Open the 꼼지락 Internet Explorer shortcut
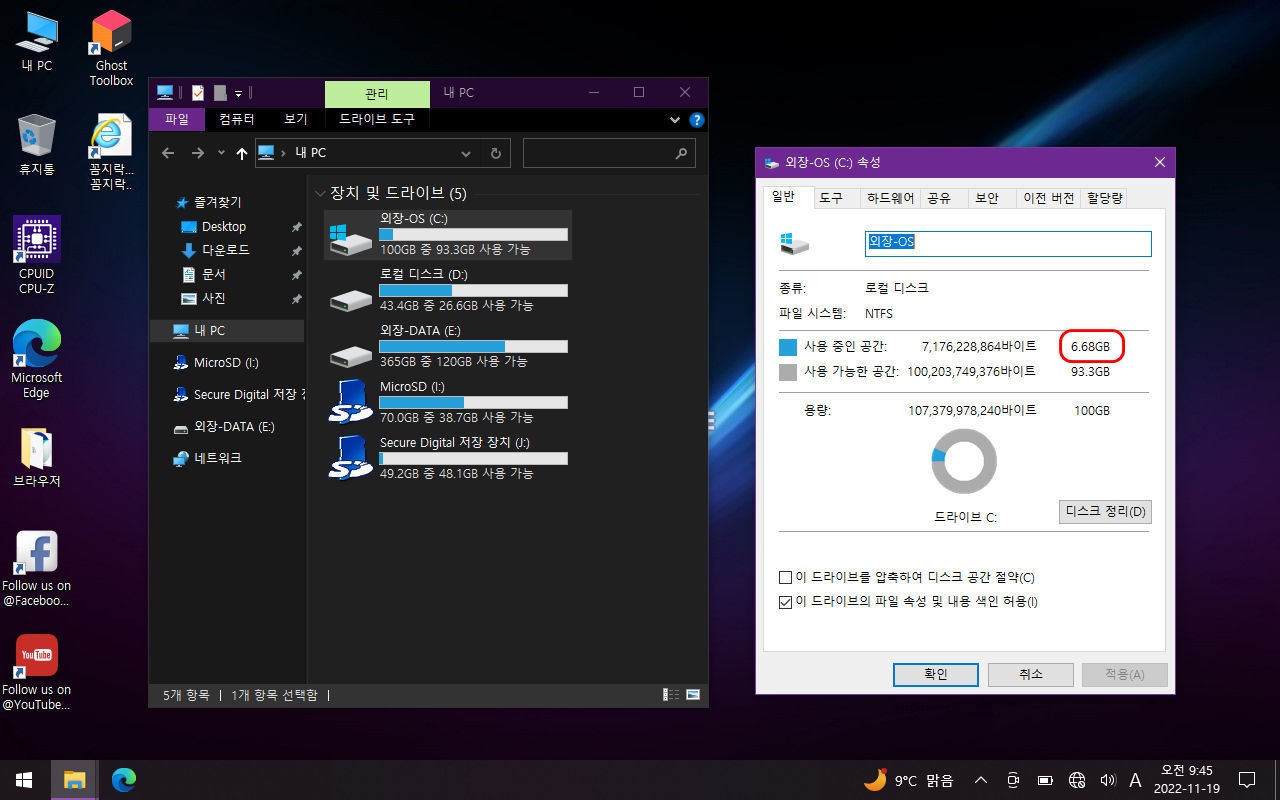This screenshot has height=800, width=1280. (x=111, y=152)
